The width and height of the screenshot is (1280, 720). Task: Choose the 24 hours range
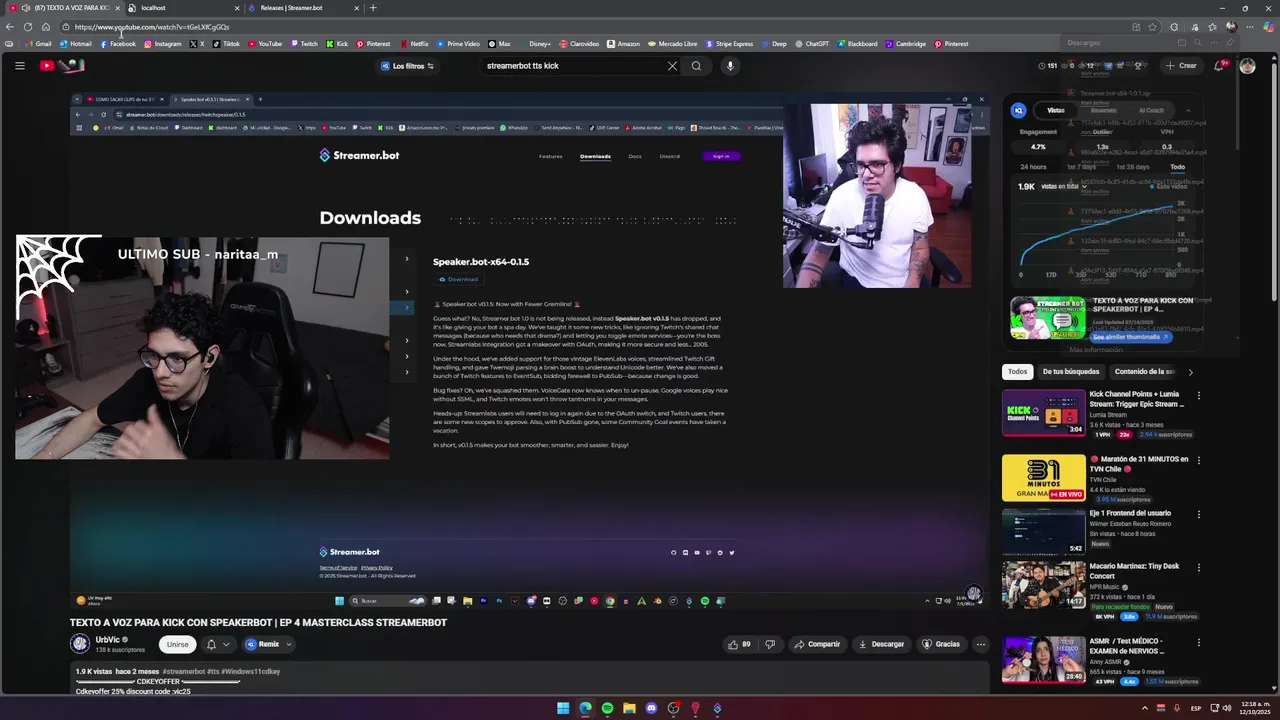pyautogui.click(x=1033, y=167)
